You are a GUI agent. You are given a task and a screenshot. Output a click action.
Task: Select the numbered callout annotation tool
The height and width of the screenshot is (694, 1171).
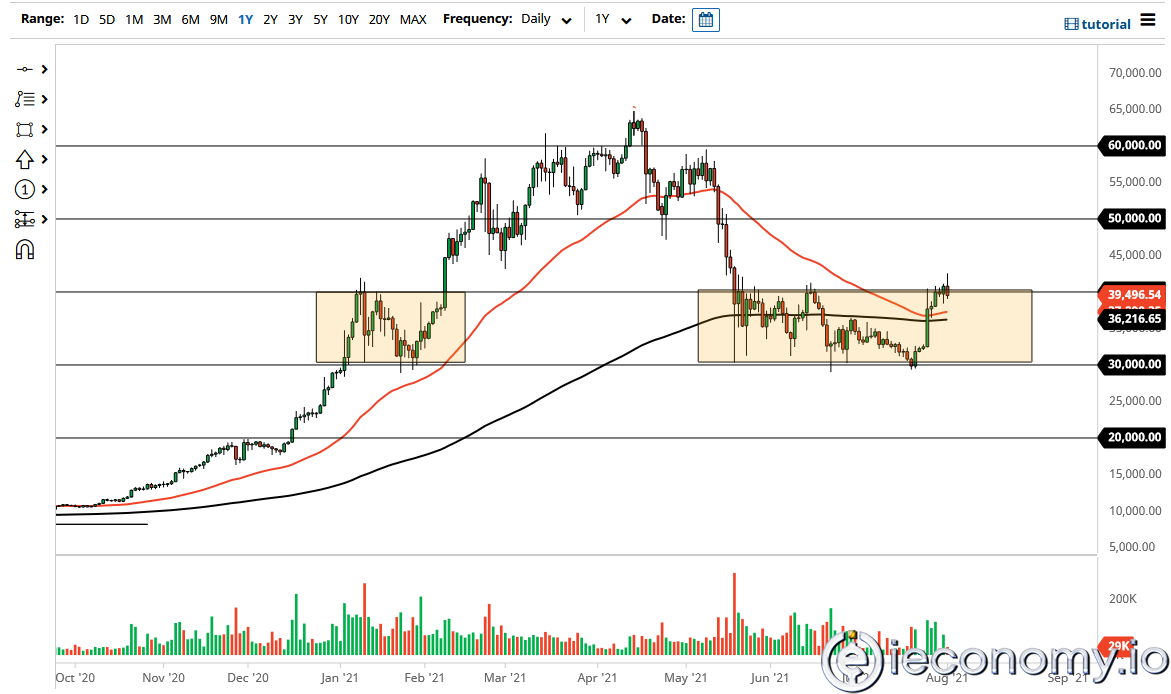(25, 189)
